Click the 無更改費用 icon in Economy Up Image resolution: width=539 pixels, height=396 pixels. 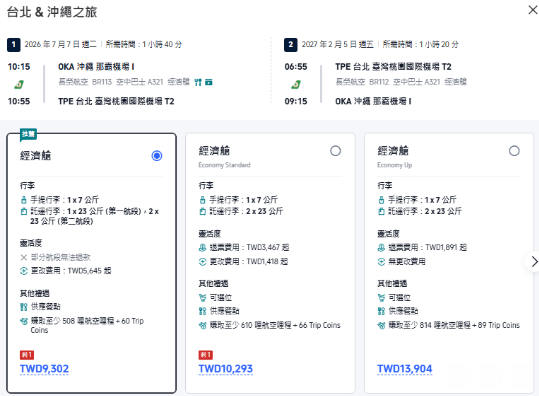381,262
